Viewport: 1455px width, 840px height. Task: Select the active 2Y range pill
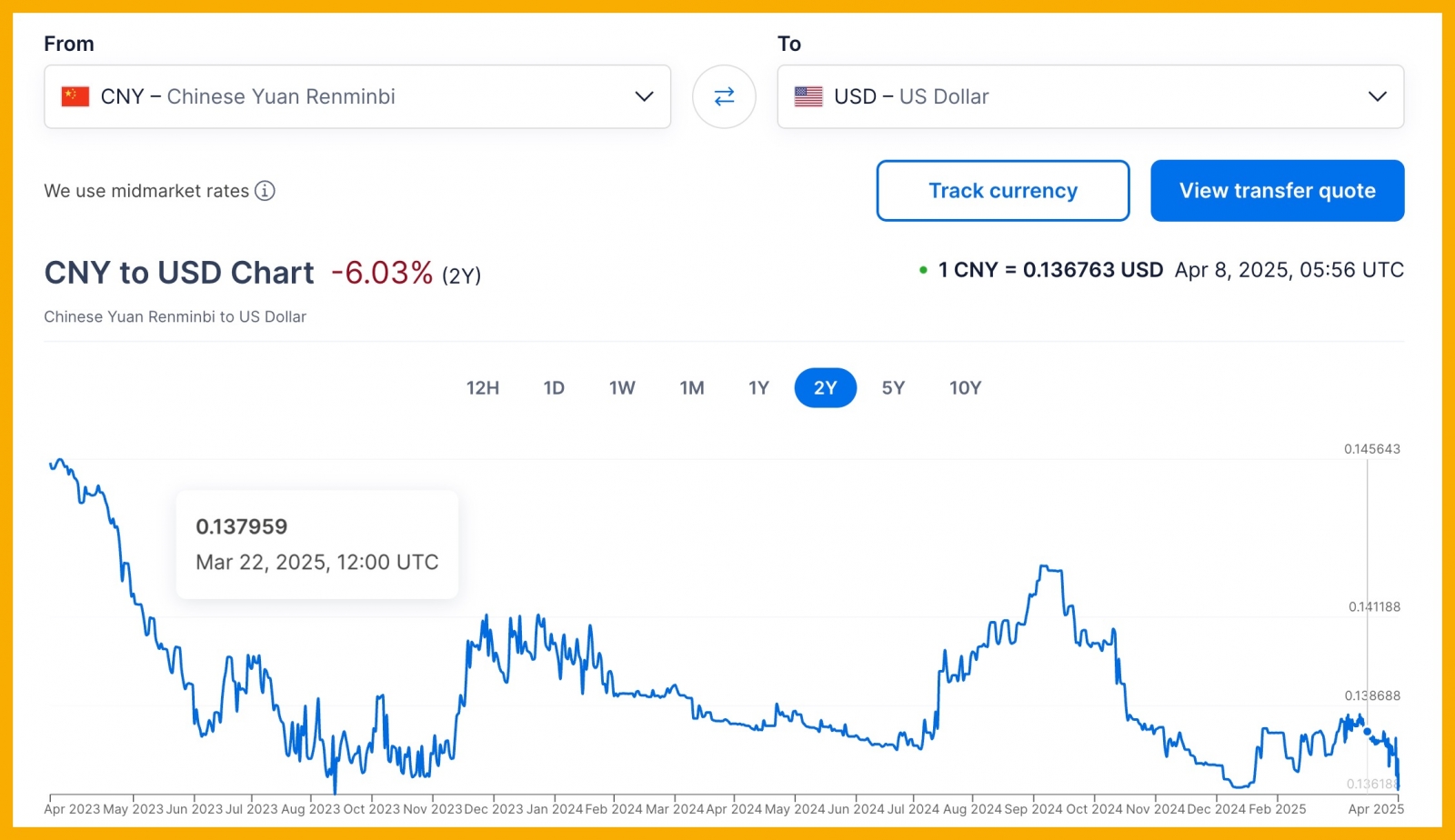pos(825,388)
